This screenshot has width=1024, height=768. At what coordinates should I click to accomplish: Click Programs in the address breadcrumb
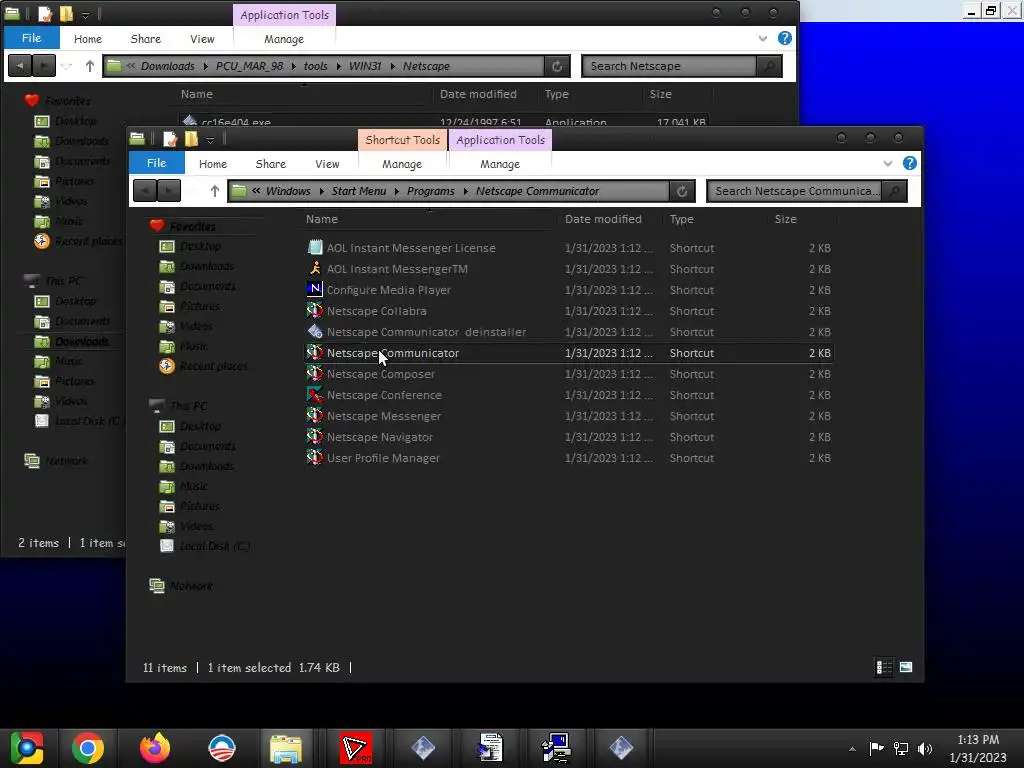click(430, 191)
